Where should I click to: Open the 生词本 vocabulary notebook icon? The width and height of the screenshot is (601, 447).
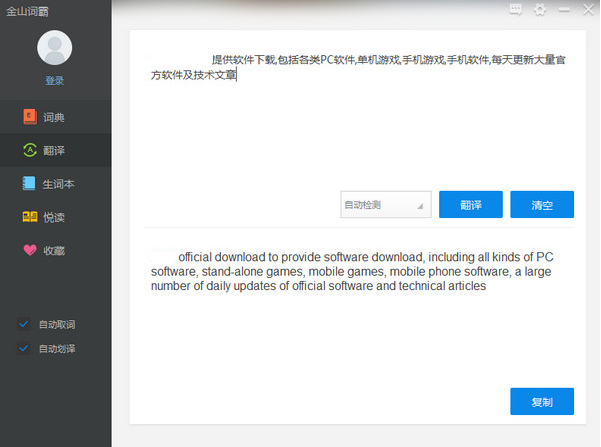tap(30, 184)
